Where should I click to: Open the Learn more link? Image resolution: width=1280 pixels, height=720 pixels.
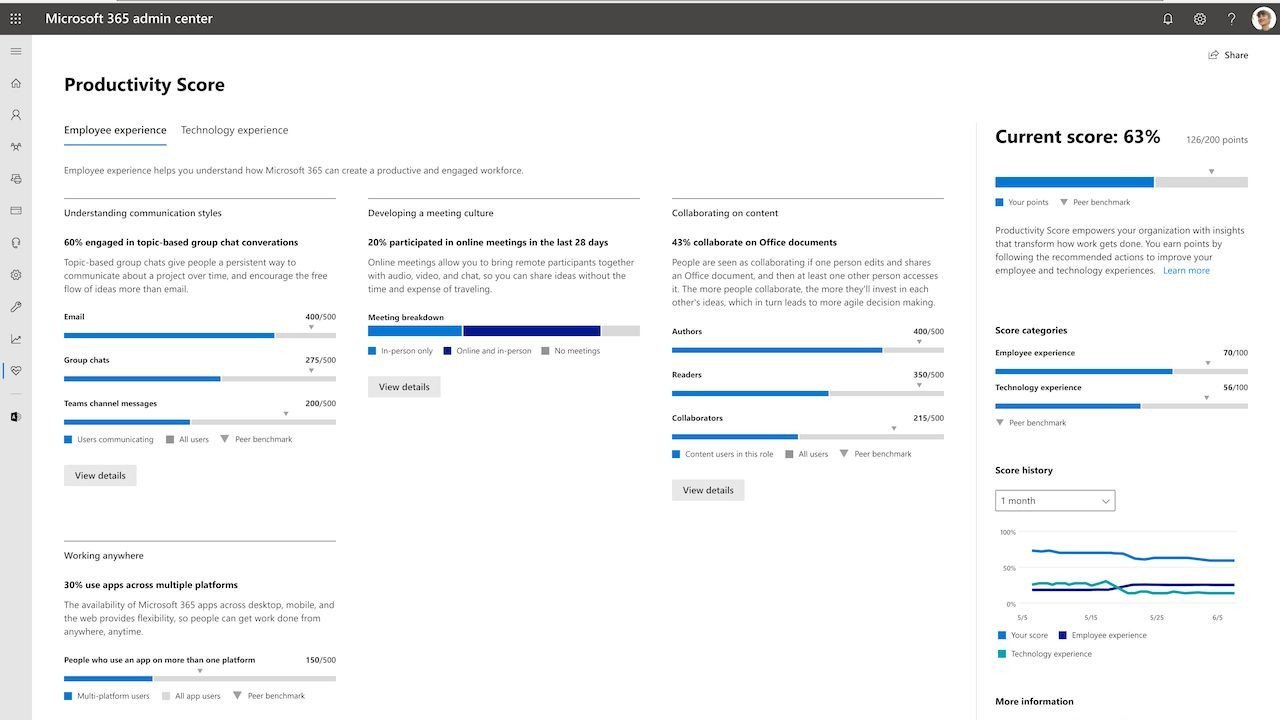click(1186, 270)
